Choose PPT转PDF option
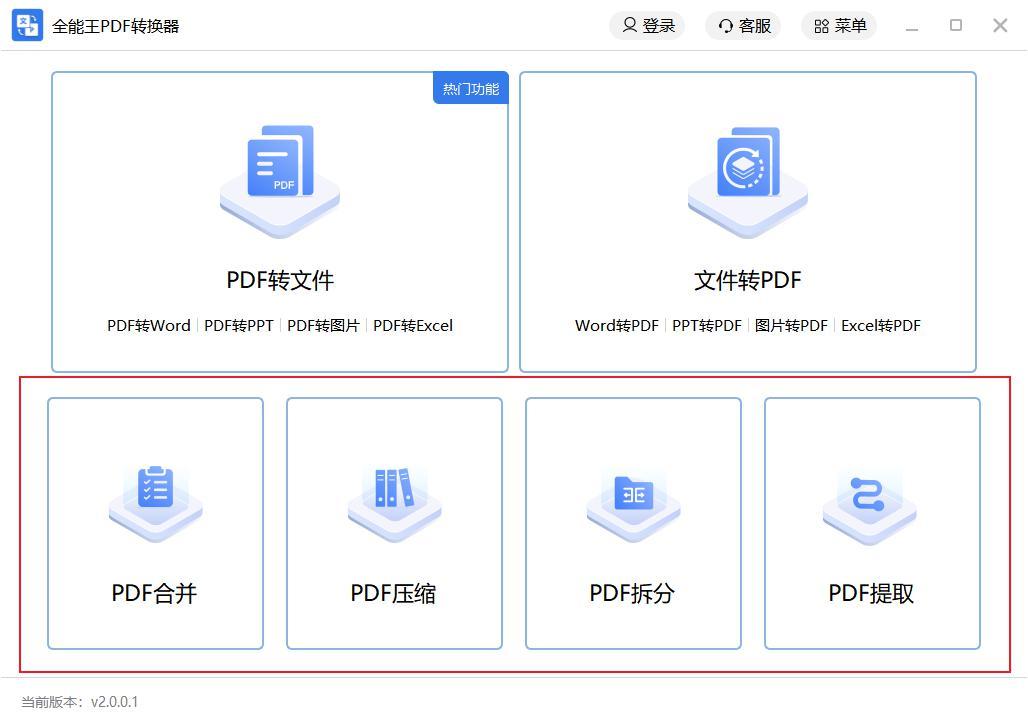Screen dimensions: 1028x724 707,326
